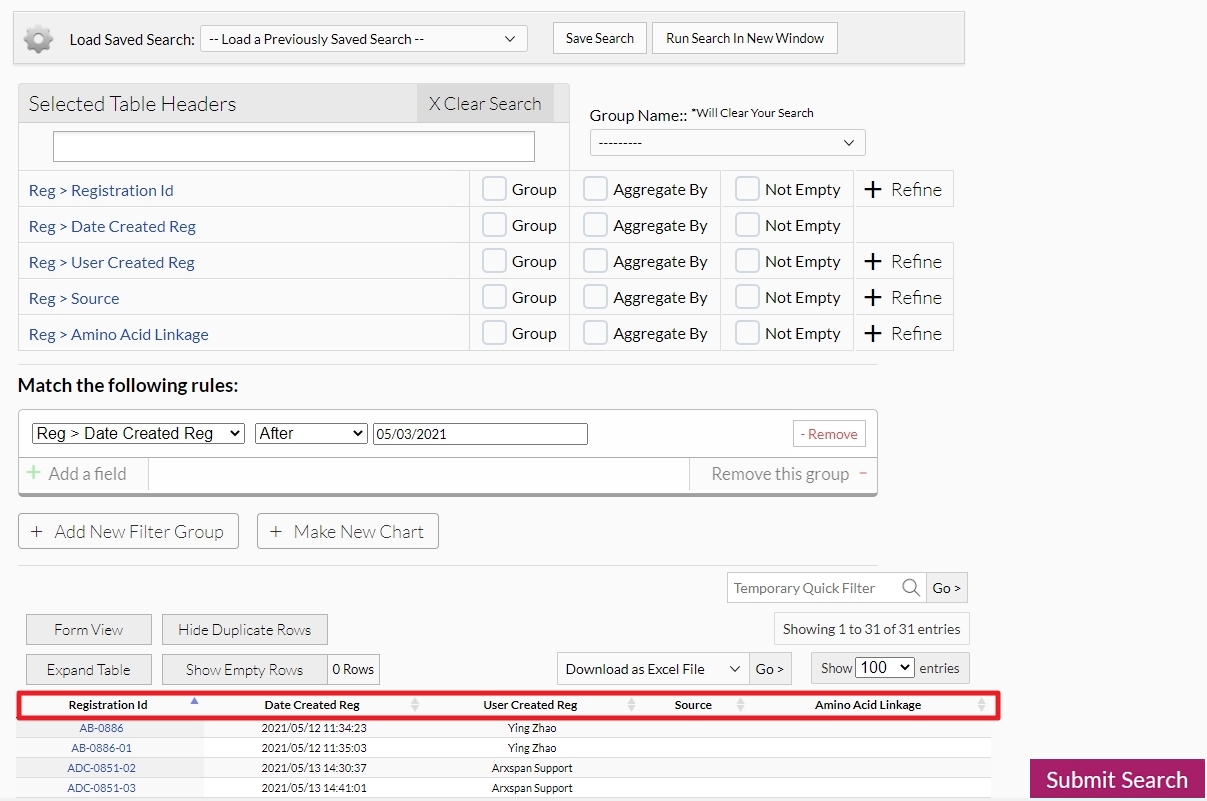Sort by Registration Id column arrow

(x=194, y=702)
